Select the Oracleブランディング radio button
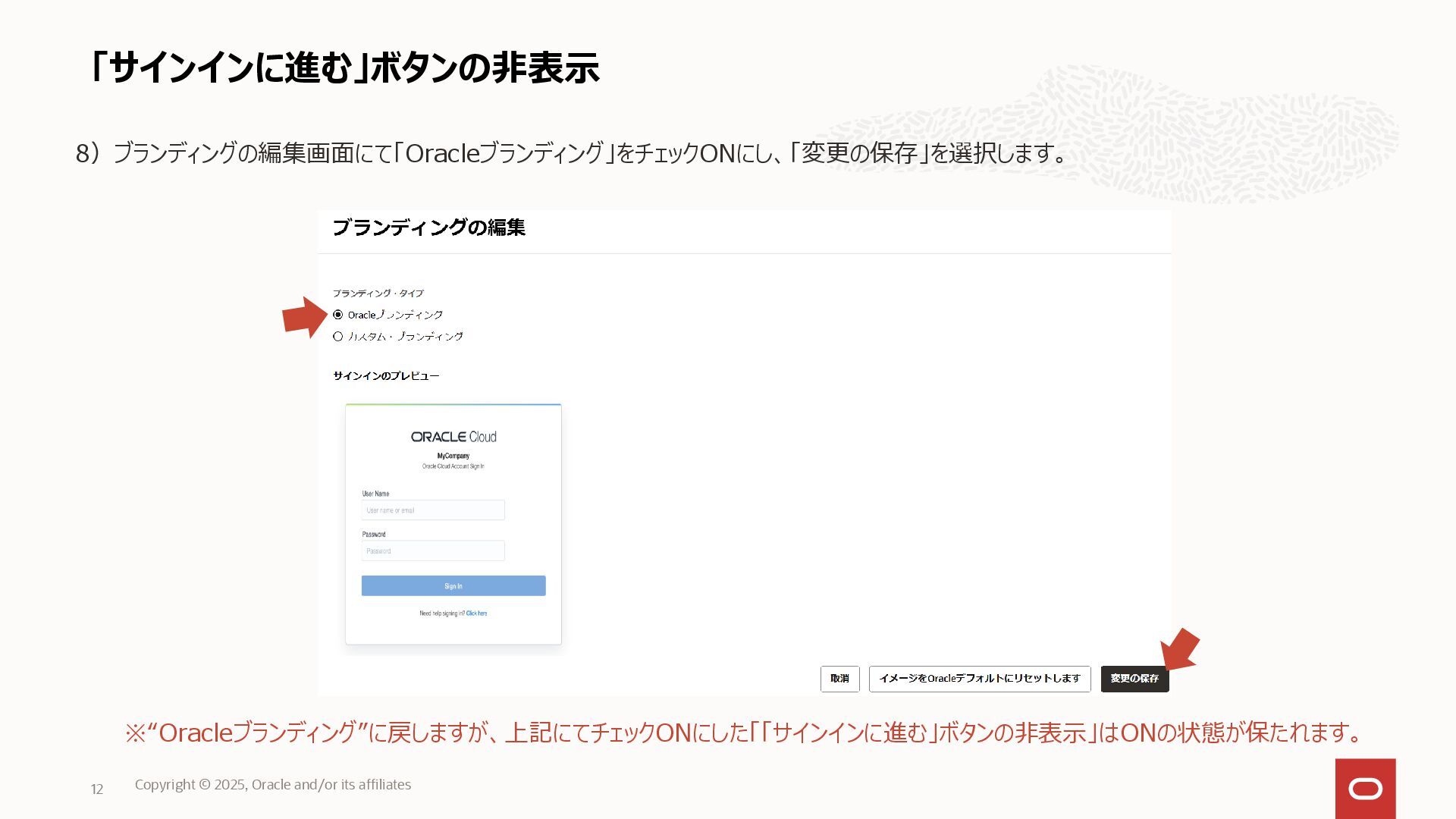This screenshot has width=1456, height=819. (338, 315)
